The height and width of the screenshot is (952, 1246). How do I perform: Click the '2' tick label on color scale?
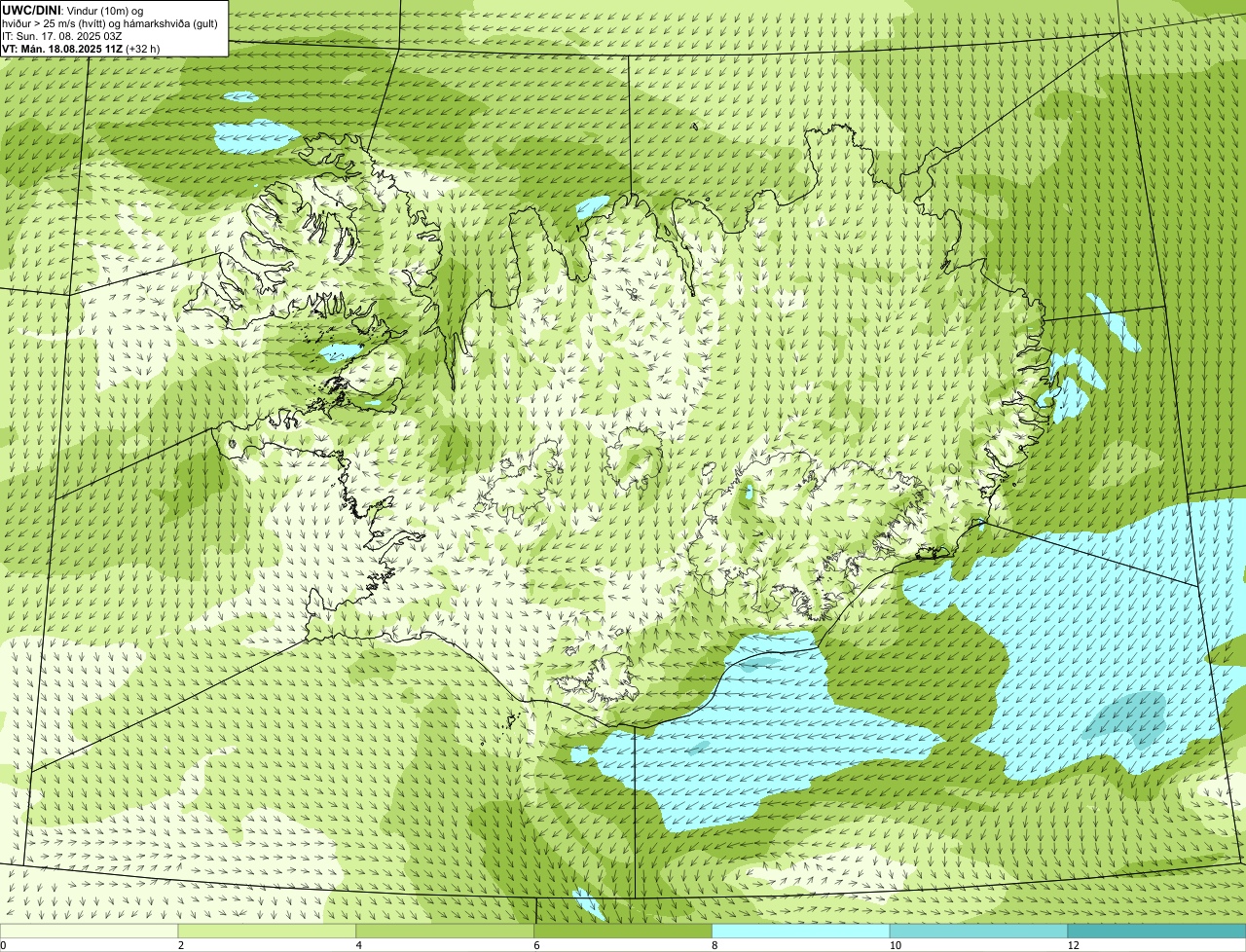point(181,945)
